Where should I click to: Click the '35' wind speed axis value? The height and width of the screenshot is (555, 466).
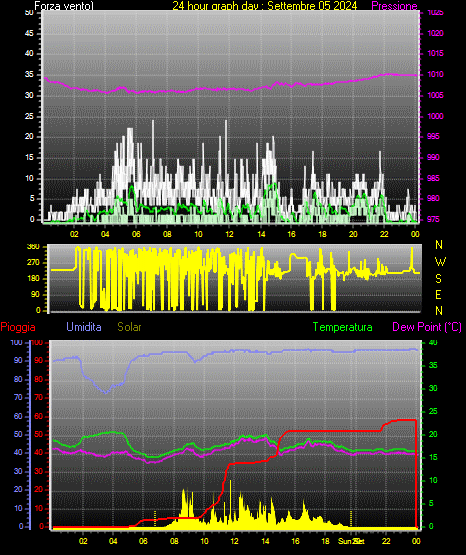(x=29, y=74)
